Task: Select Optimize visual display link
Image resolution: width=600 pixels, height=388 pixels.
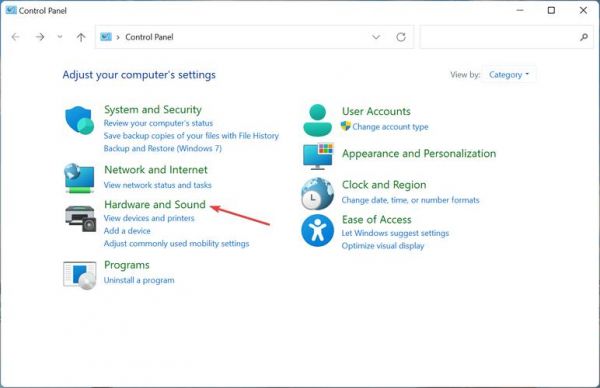Action: (383, 246)
